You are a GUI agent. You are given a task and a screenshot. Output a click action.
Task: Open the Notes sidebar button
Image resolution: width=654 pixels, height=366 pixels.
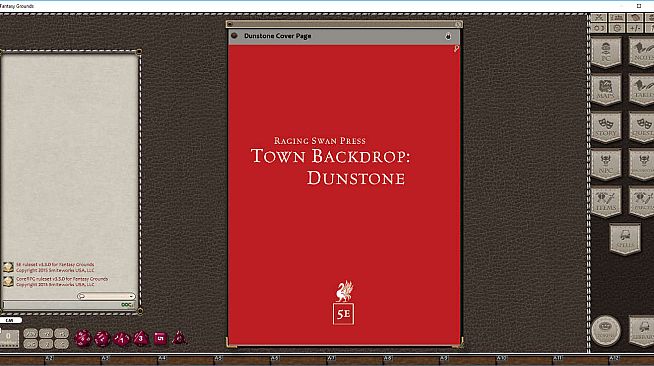[x=642, y=52]
